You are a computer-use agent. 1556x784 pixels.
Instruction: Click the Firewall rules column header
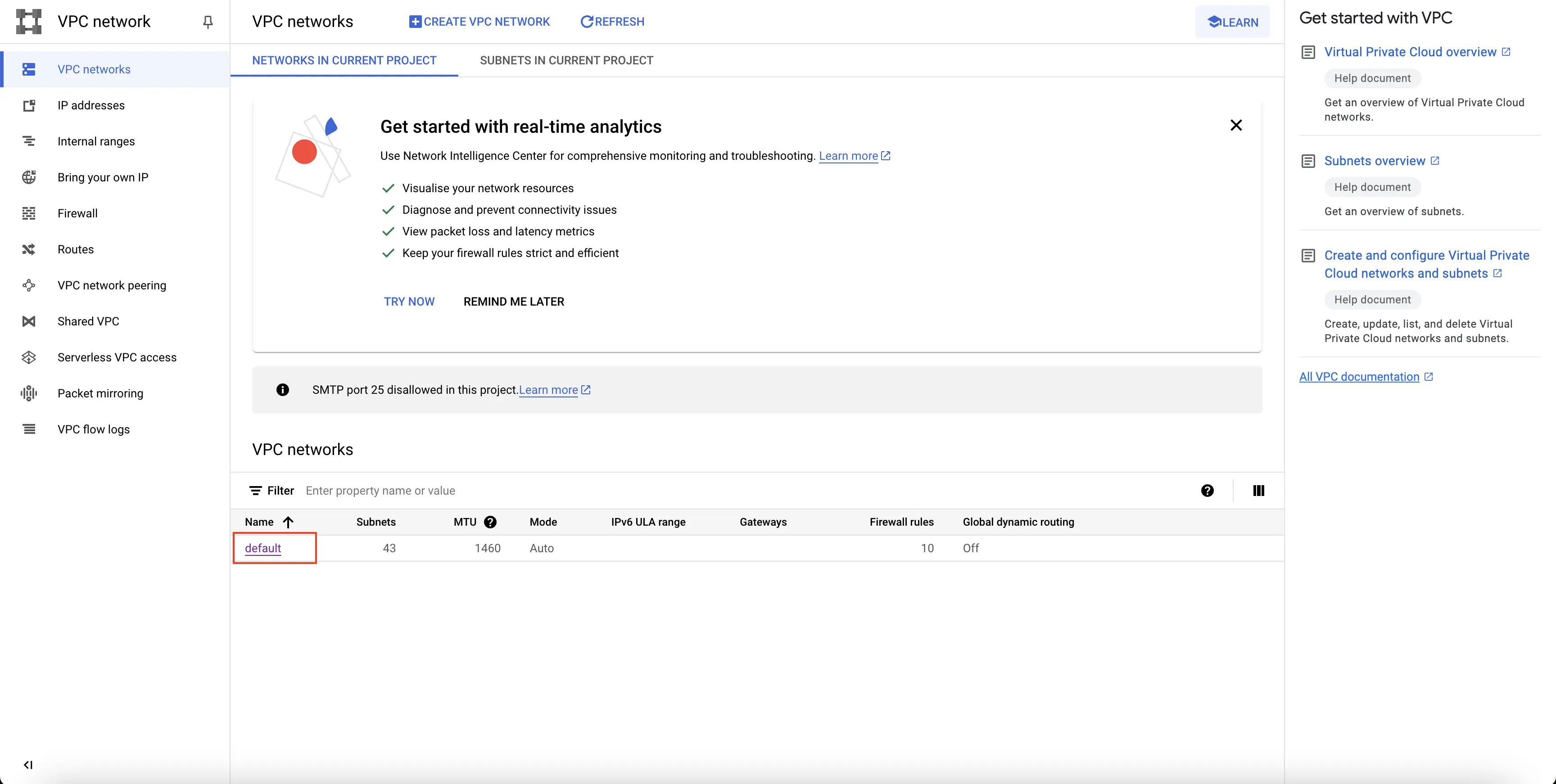(901, 522)
